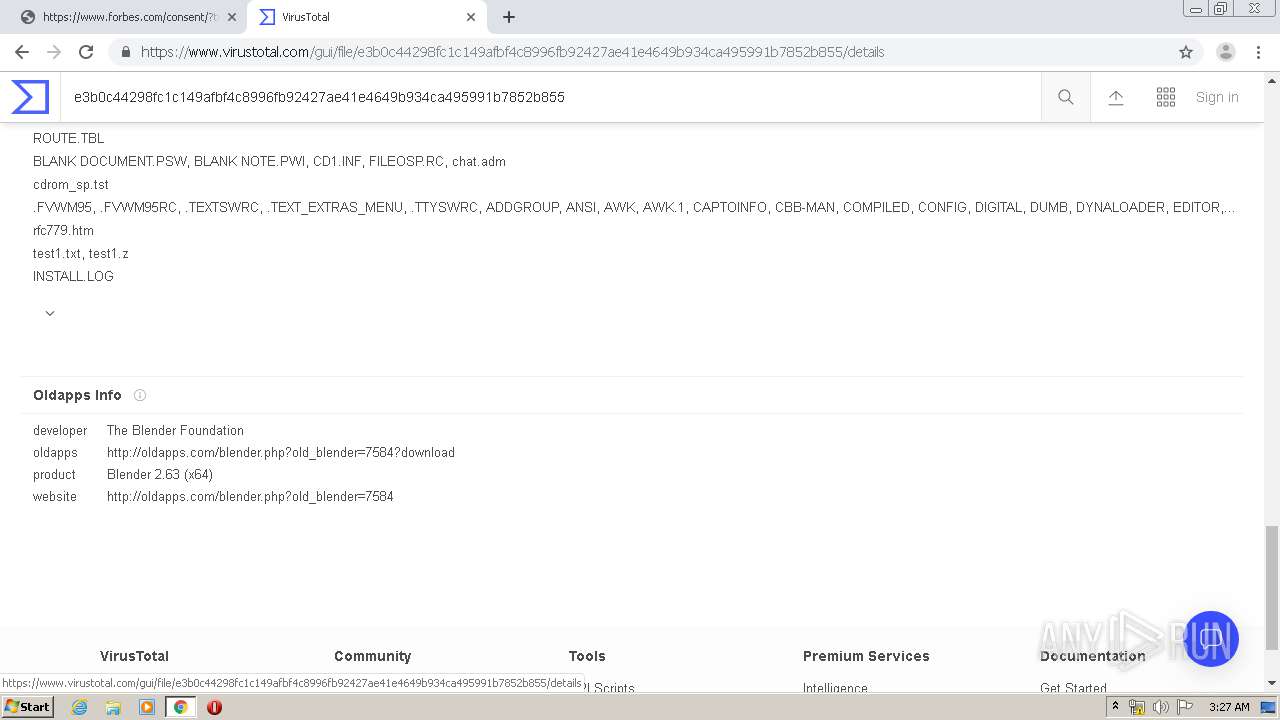1280x720 pixels.
Task: Click the vertical scrollbar thumb
Action: click(1272, 588)
